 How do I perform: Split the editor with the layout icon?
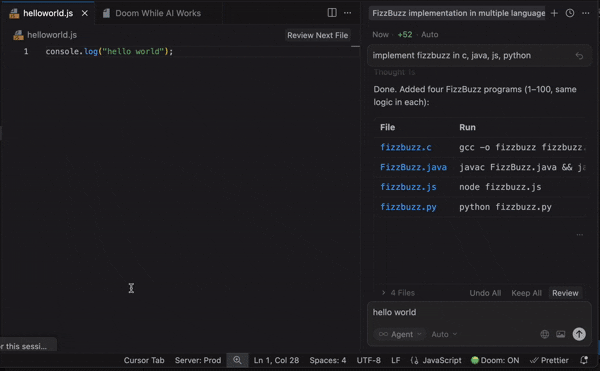pos(332,13)
